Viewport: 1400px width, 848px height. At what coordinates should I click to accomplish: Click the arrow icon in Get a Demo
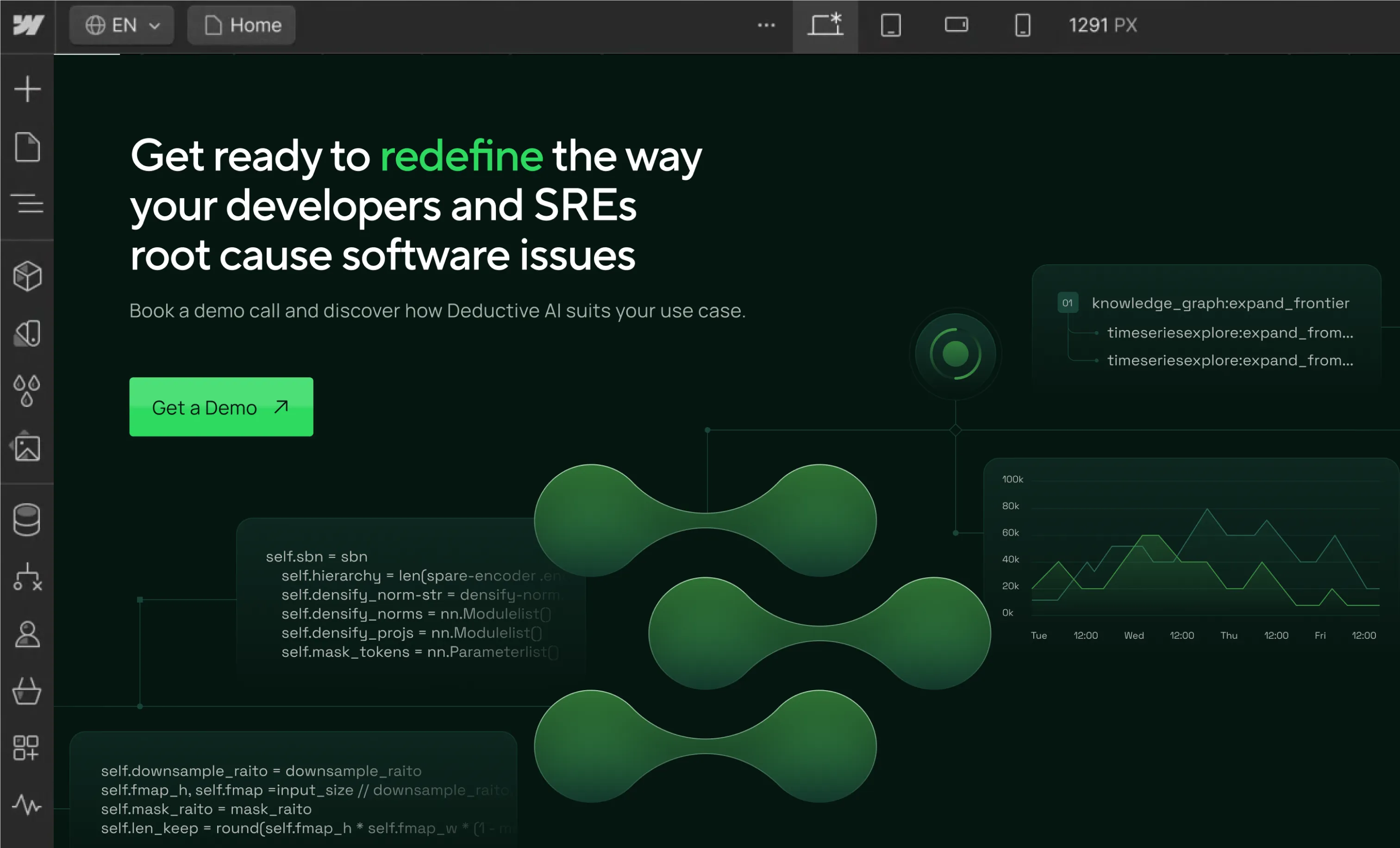click(281, 407)
